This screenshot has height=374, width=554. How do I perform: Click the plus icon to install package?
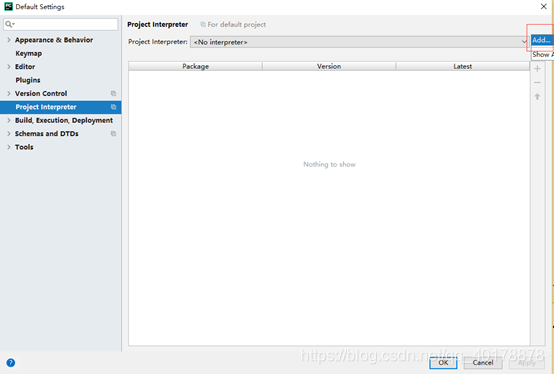pyautogui.click(x=537, y=69)
